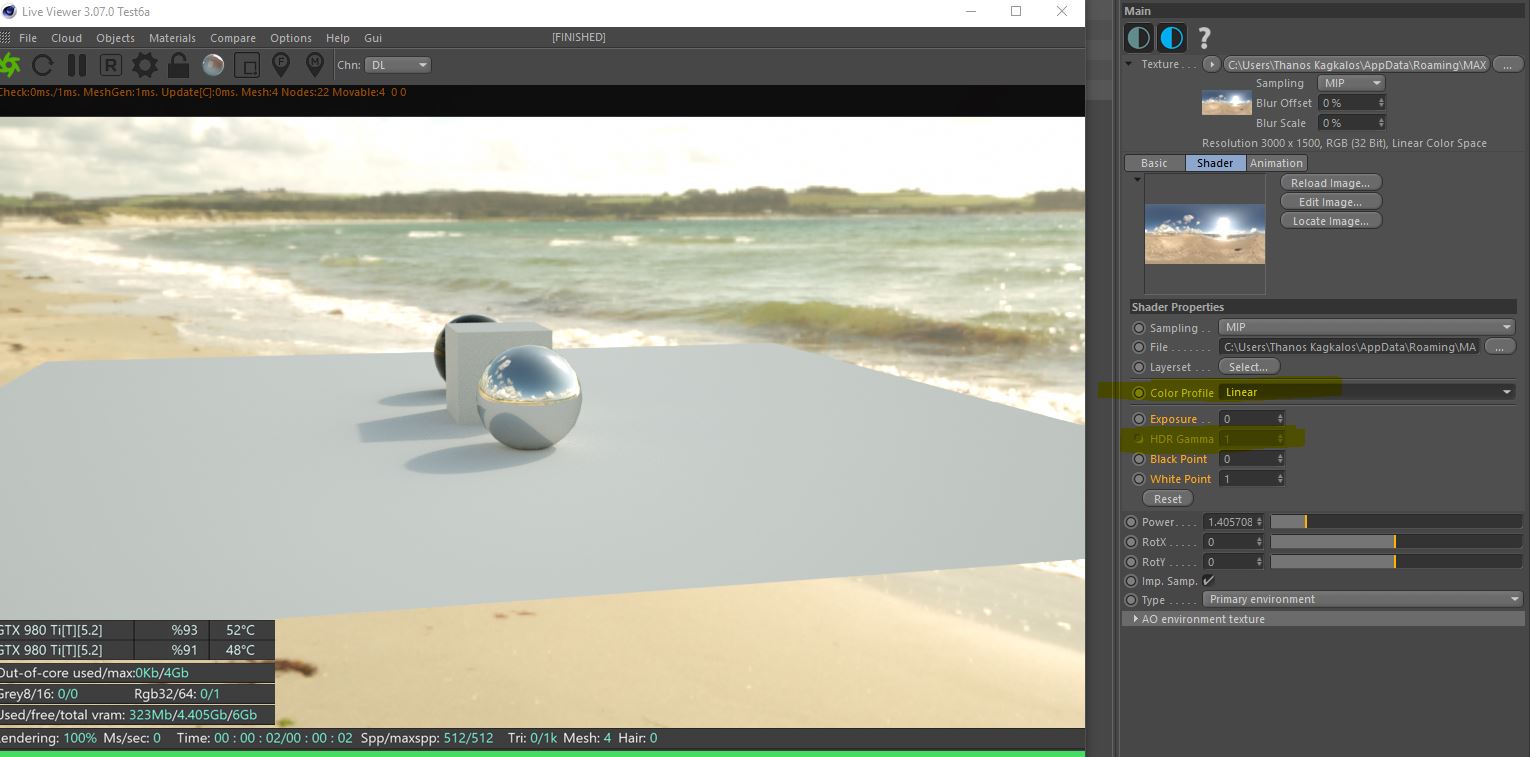This screenshot has height=757, width=1530.
Task: Collapse the shader preview image triangle
Action: tap(1137, 180)
